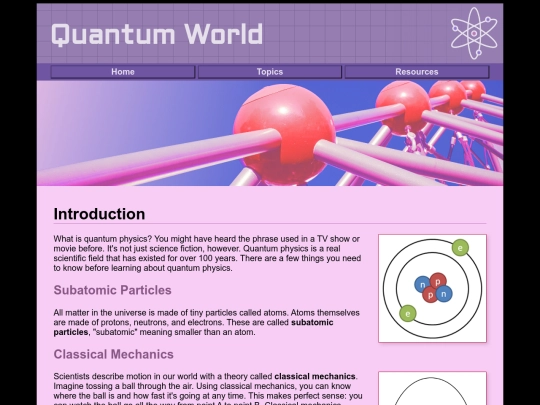This screenshot has height=405, width=540.
Task: Open the Home navigation link
Action: pos(123,72)
